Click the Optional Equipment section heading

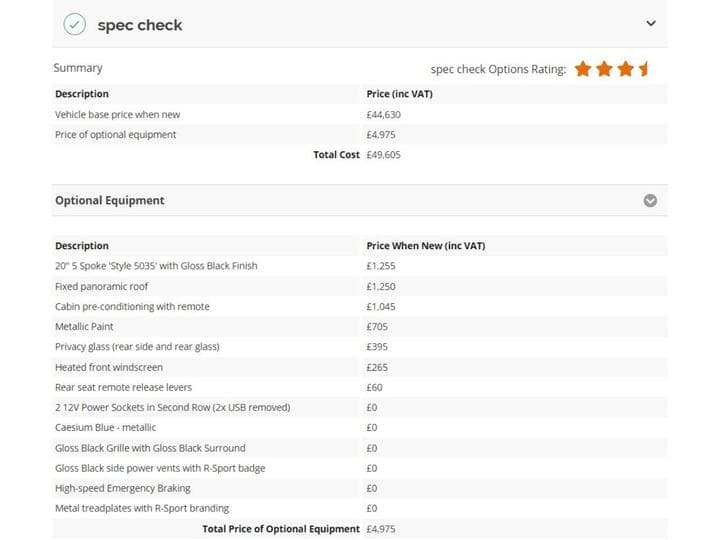click(109, 201)
